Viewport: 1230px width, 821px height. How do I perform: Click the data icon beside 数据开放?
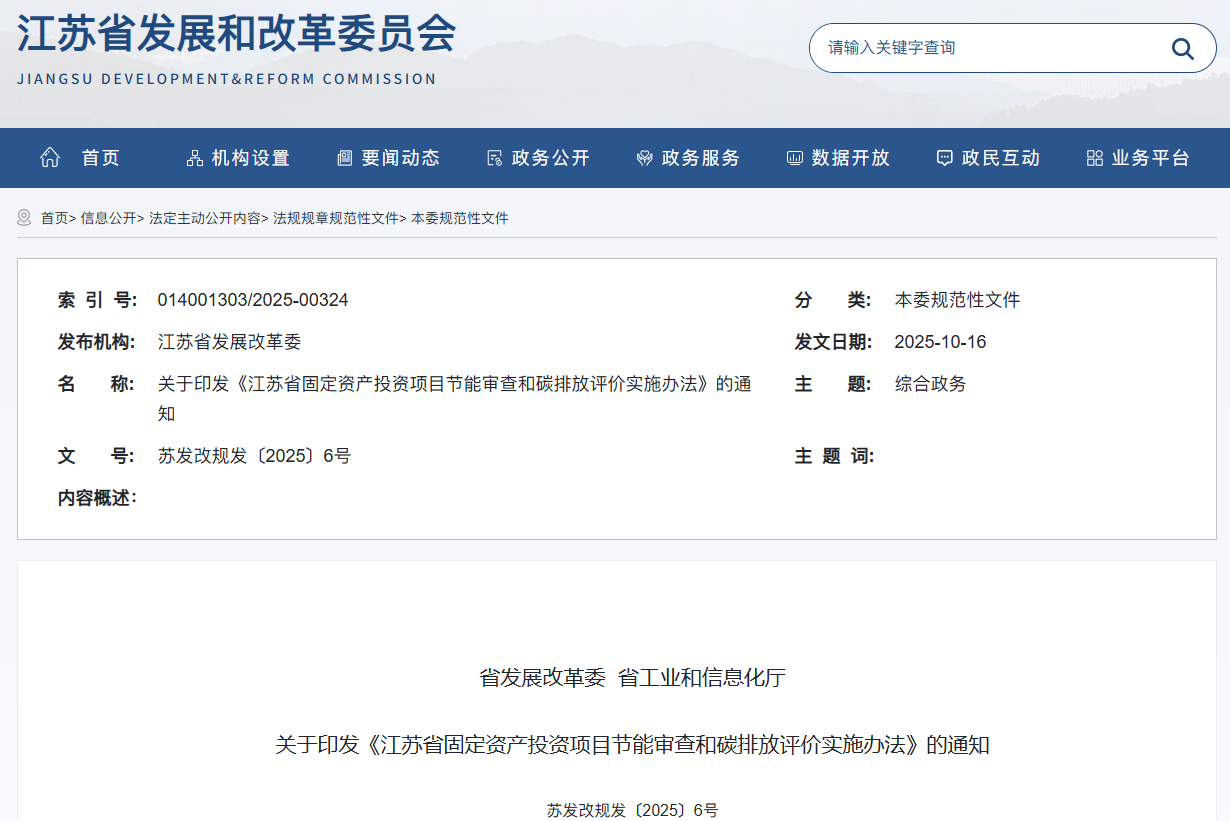click(795, 158)
